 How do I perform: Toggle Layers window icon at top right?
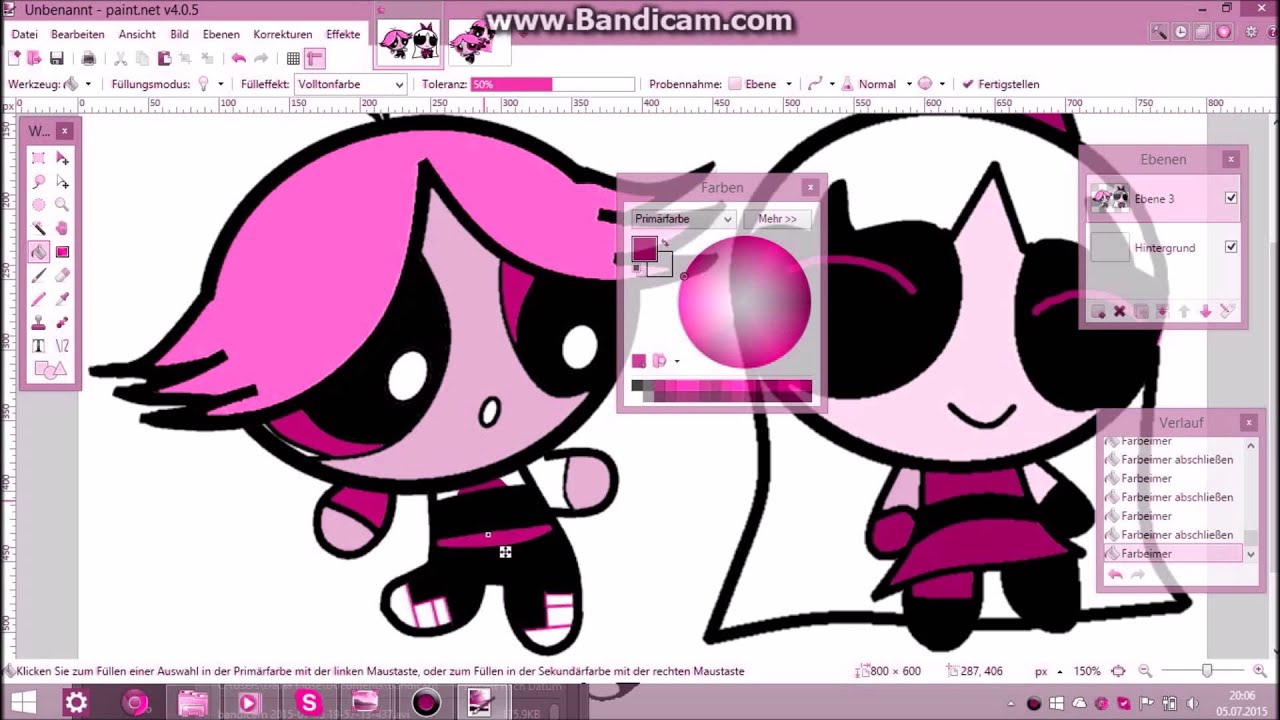[1203, 32]
